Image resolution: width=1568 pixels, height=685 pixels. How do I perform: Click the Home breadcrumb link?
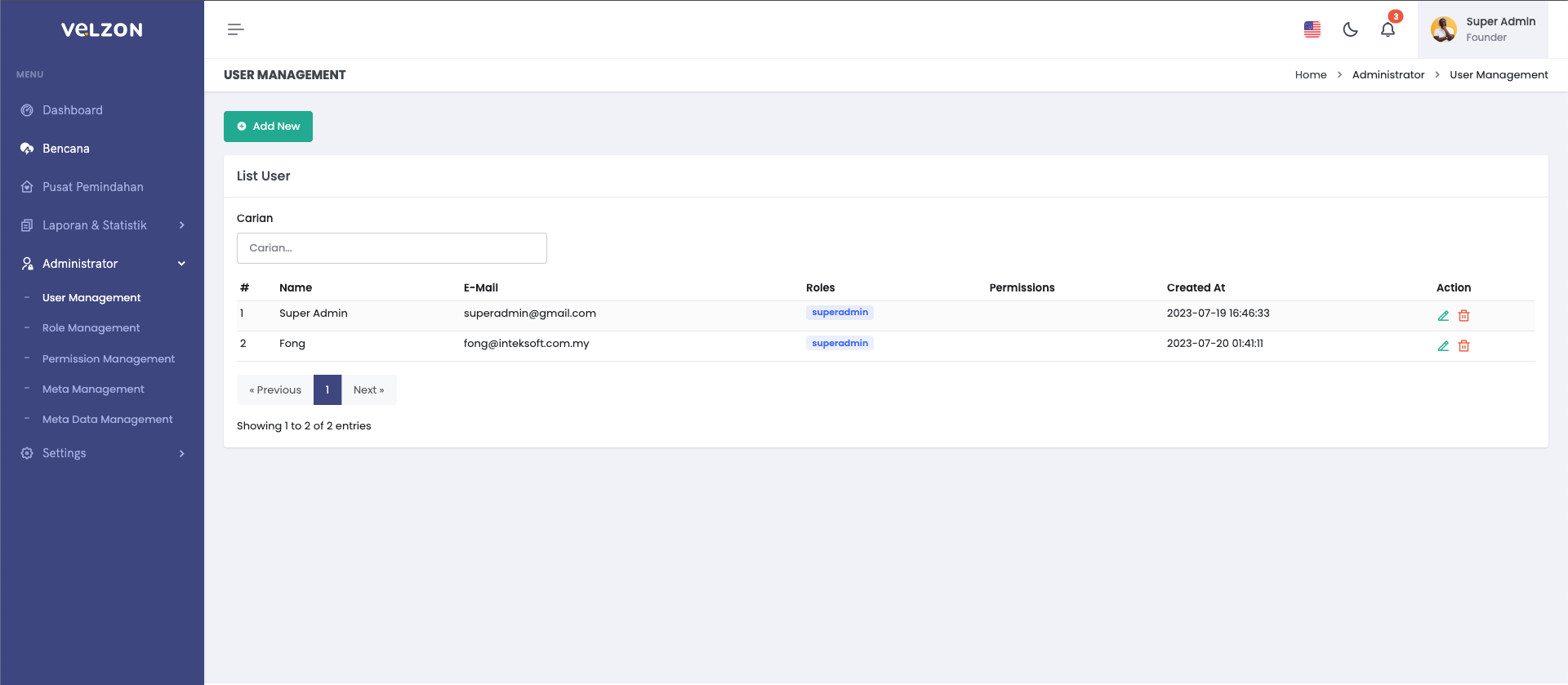pyautogui.click(x=1310, y=75)
